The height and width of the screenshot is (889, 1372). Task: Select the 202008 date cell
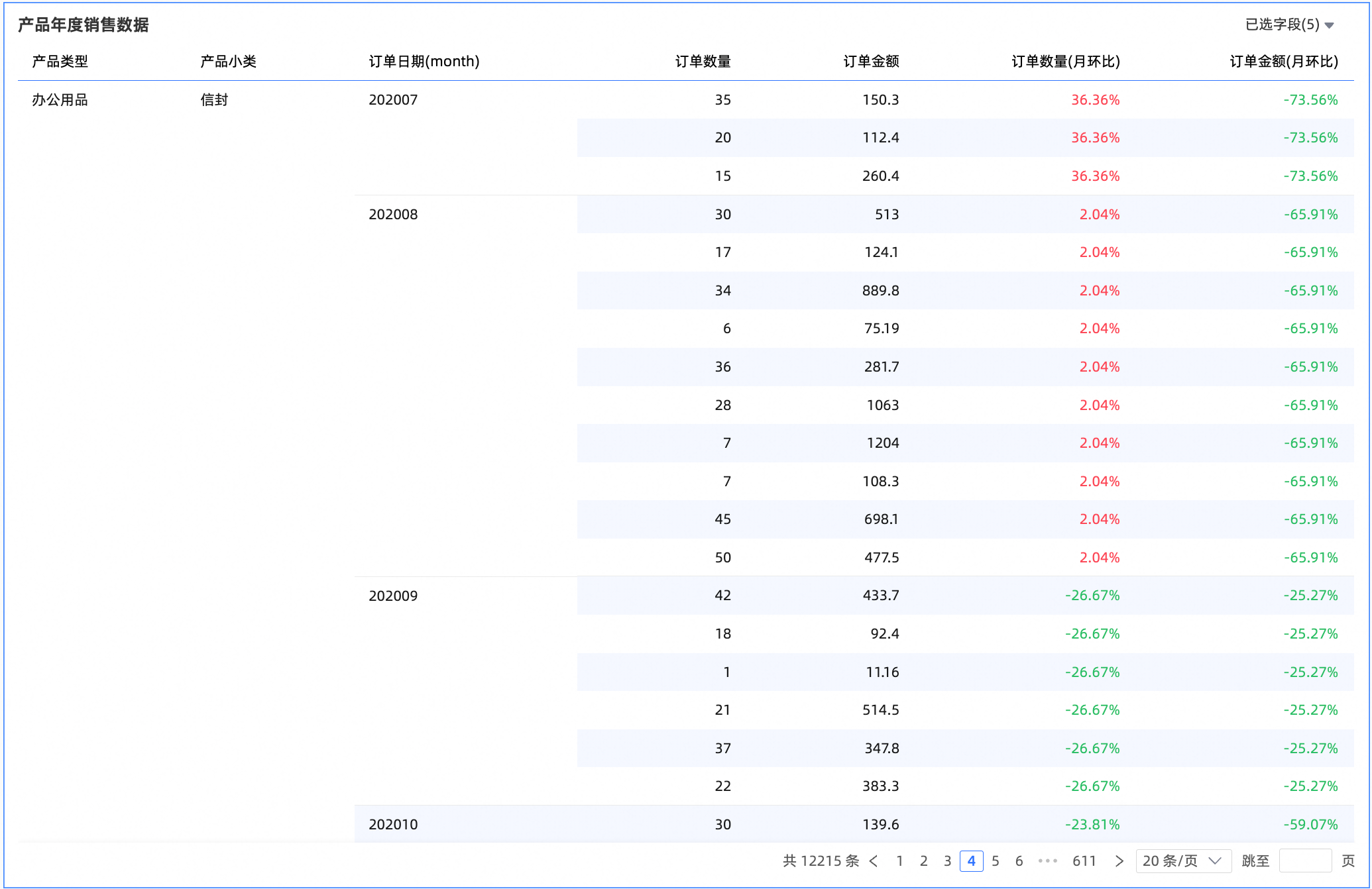[393, 215]
